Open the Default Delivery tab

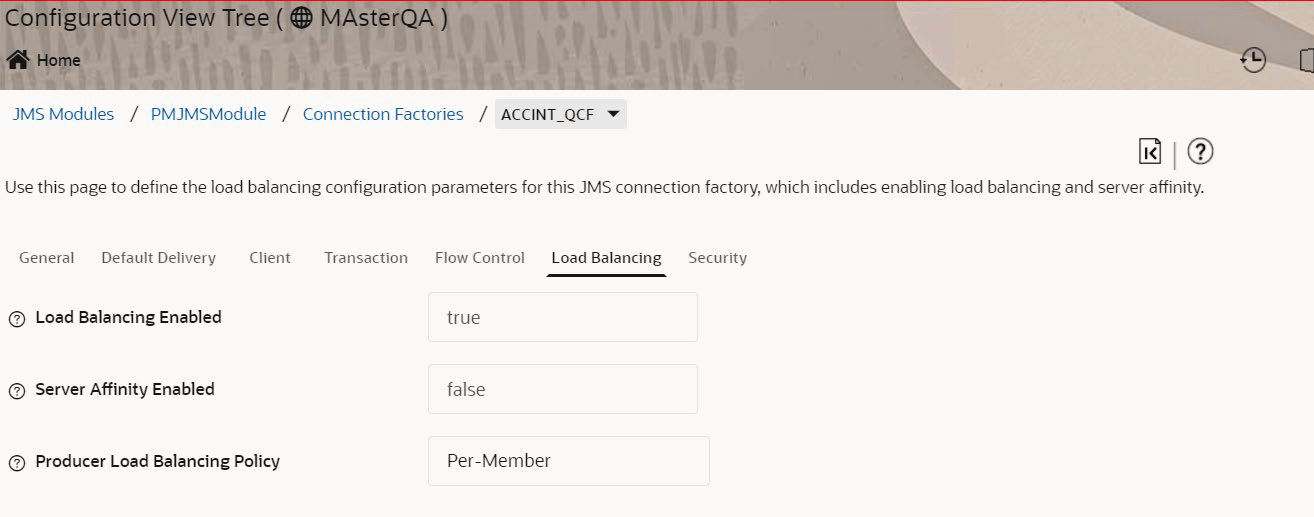coord(158,258)
